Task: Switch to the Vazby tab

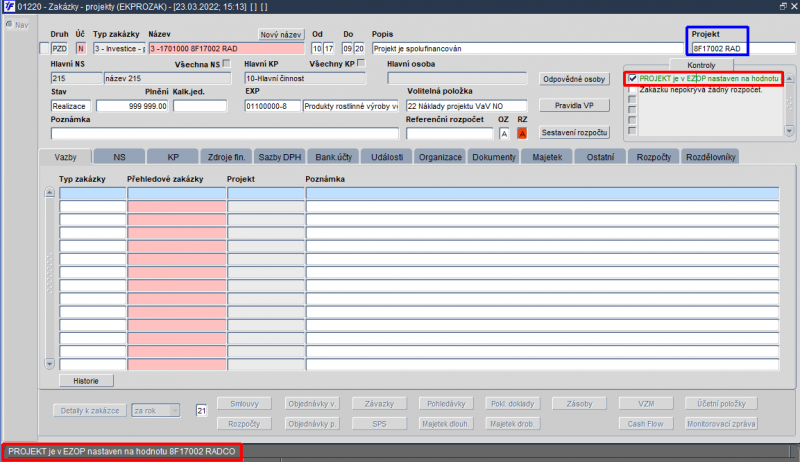Action: tap(65, 157)
